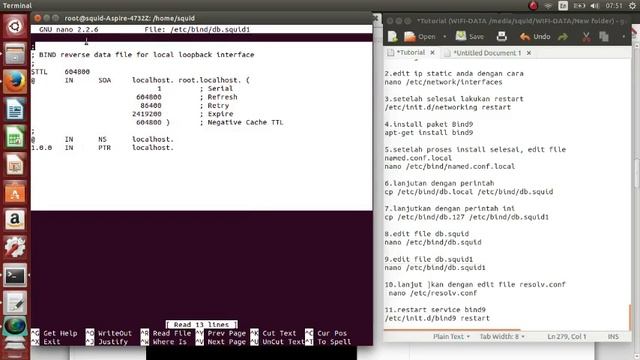
Task: Launch Firefox from the launcher
Action: point(15,82)
